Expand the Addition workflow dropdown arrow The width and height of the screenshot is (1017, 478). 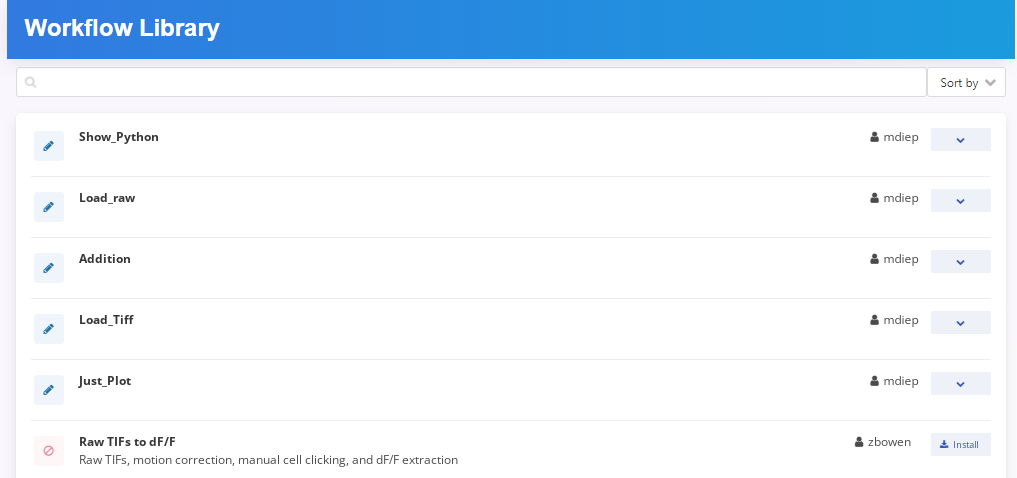coord(960,262)
